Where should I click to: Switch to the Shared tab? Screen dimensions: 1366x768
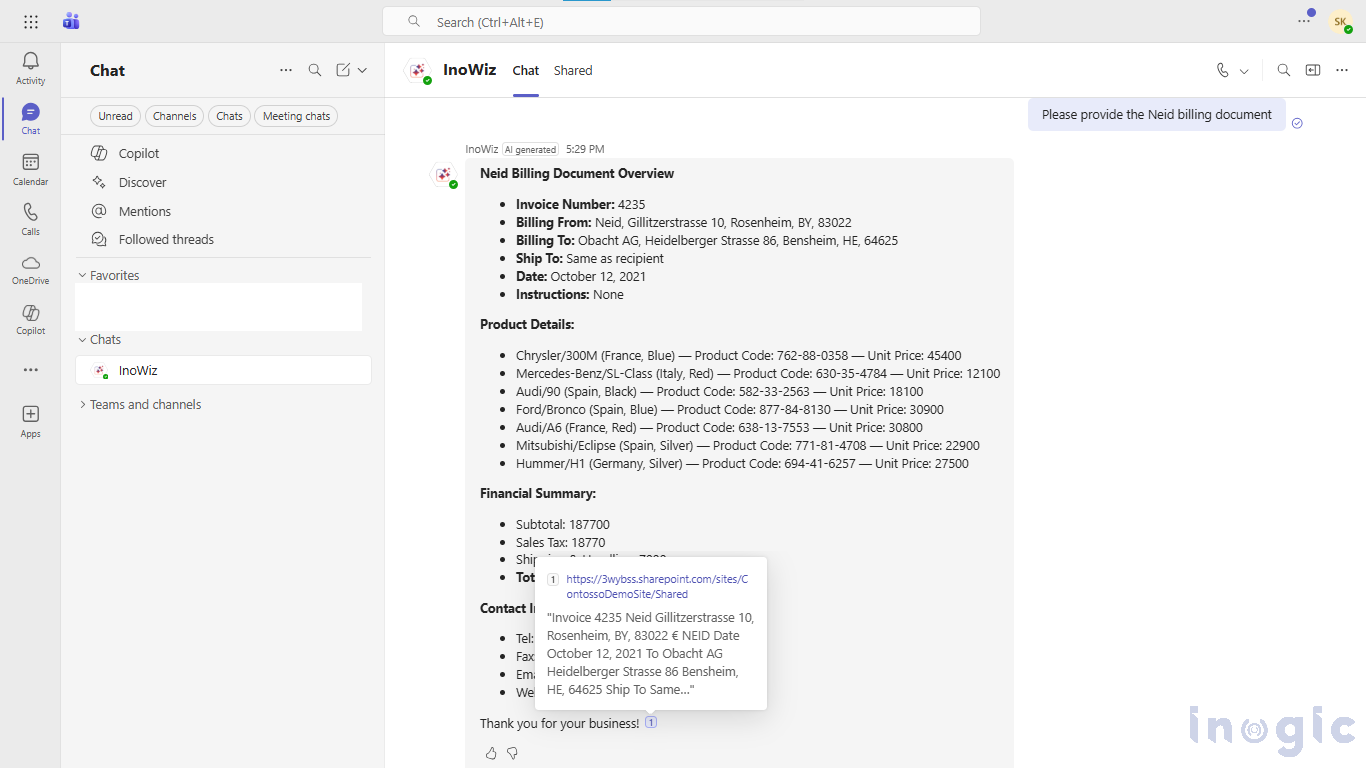click(573, 70)
